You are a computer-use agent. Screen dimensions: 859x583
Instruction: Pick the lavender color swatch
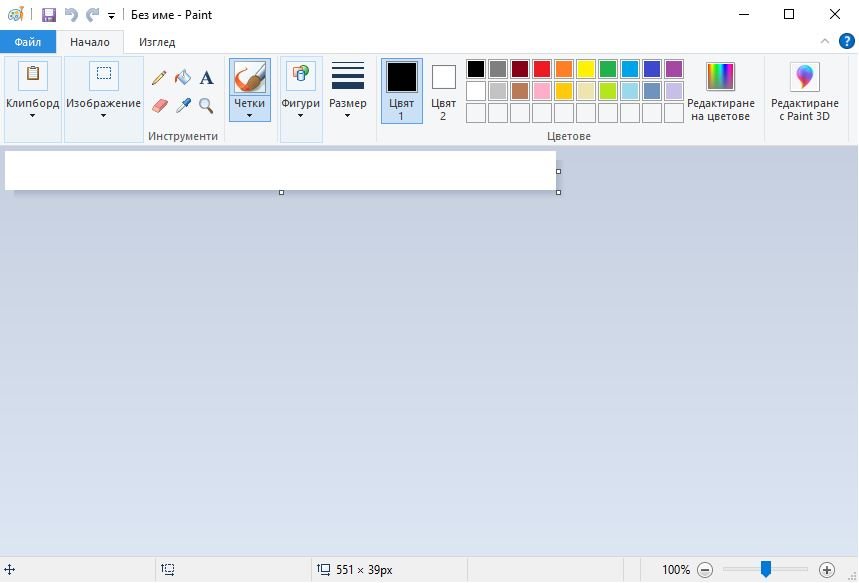(x=674, y=91)
